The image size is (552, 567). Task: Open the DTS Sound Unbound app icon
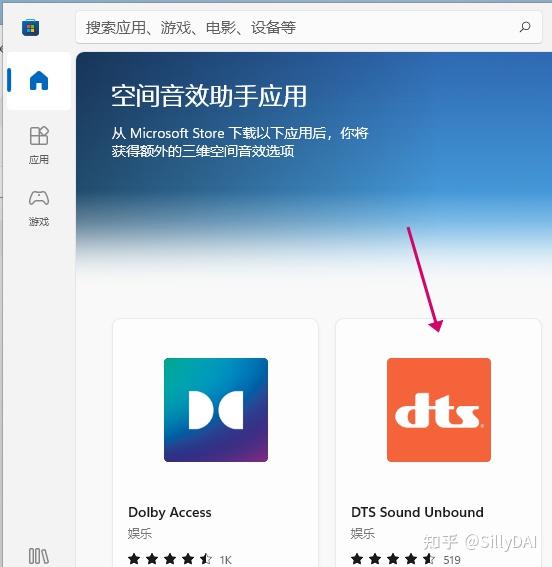[439, 410]
